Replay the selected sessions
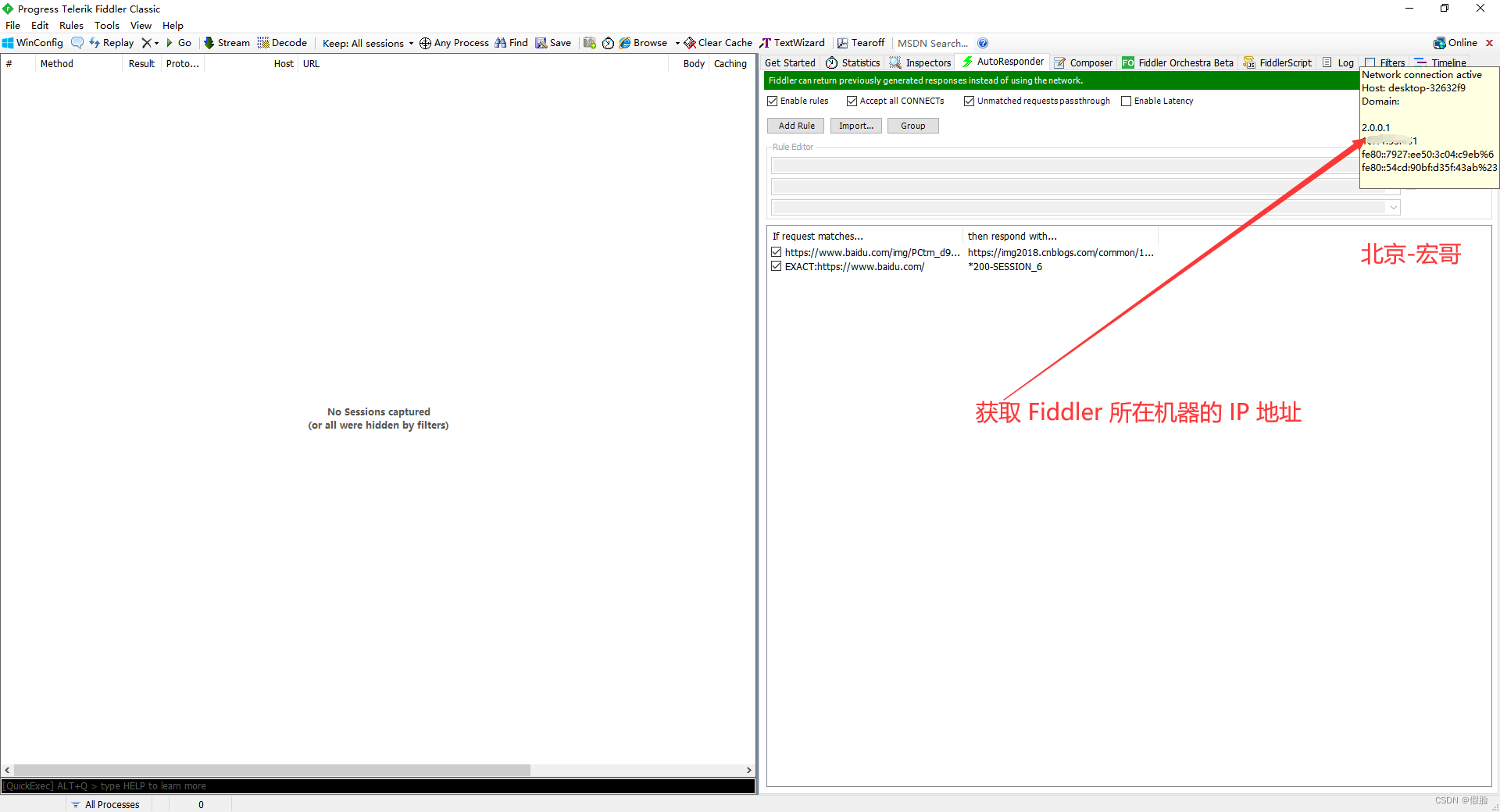 112,43
